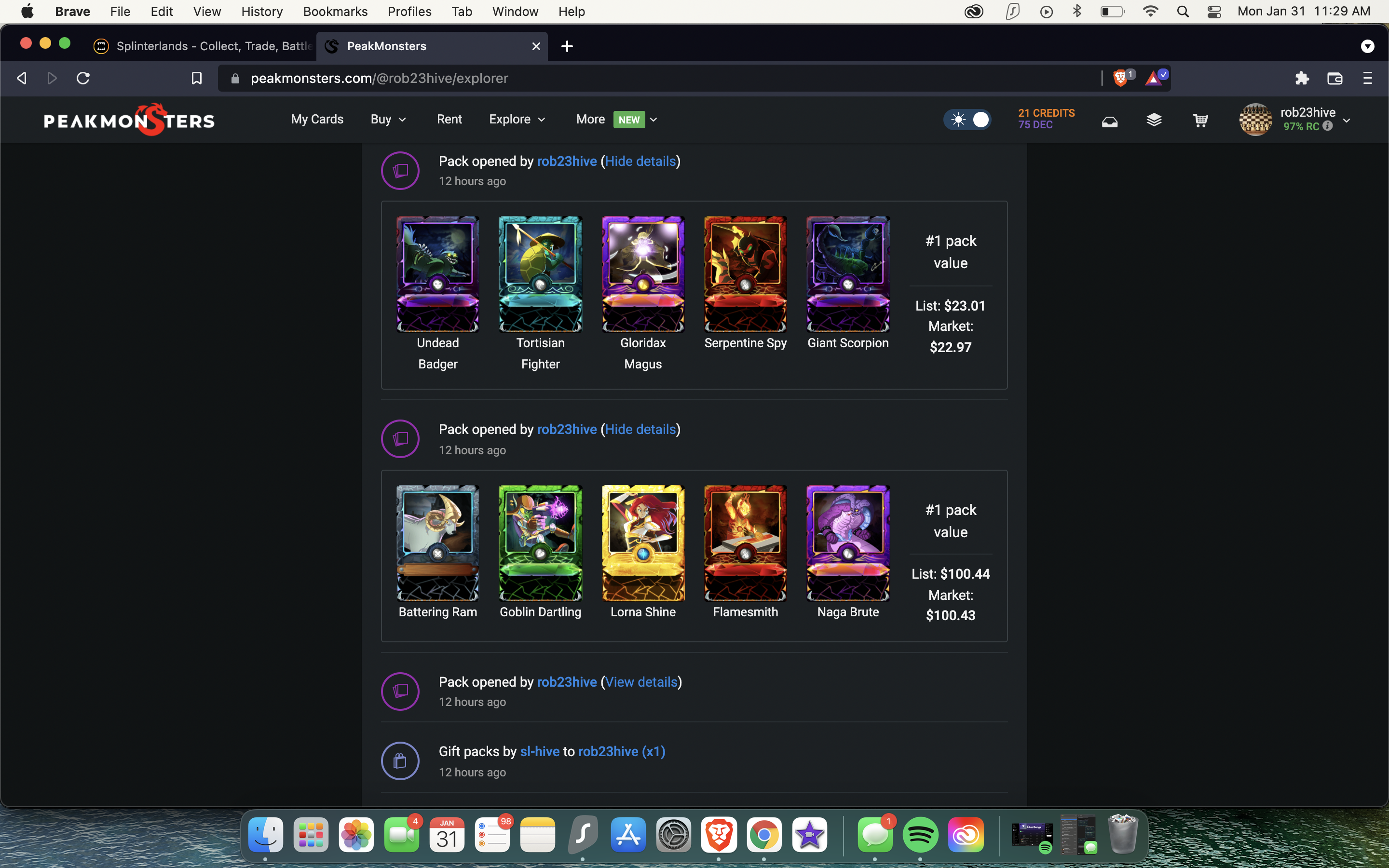Reload the page
This screenshot has height=868, width=1389.
coord(83,78)
